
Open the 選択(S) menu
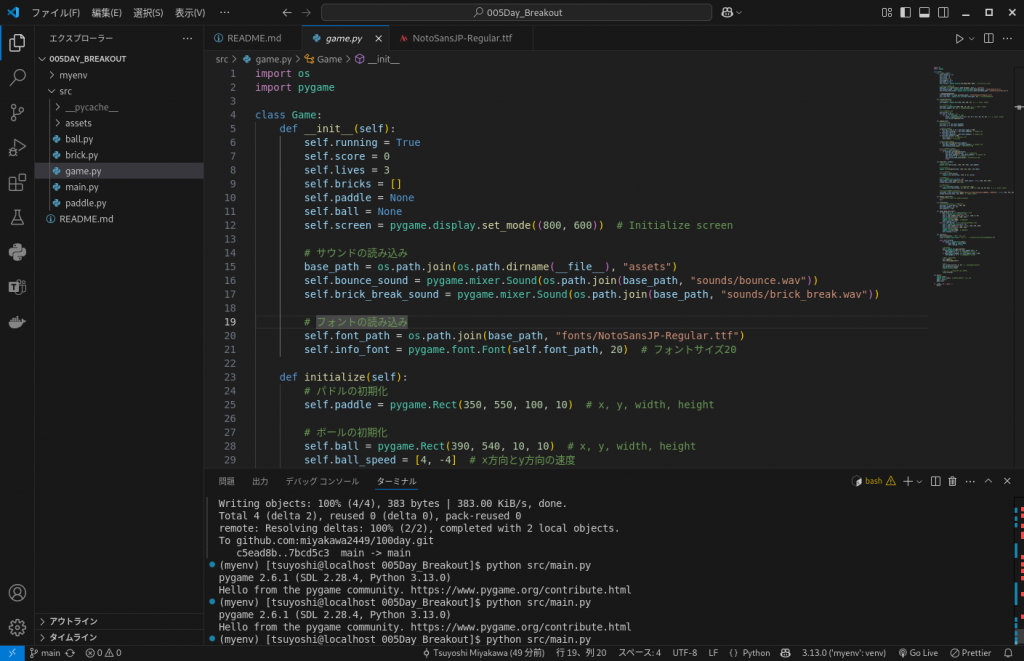(148, 12)
